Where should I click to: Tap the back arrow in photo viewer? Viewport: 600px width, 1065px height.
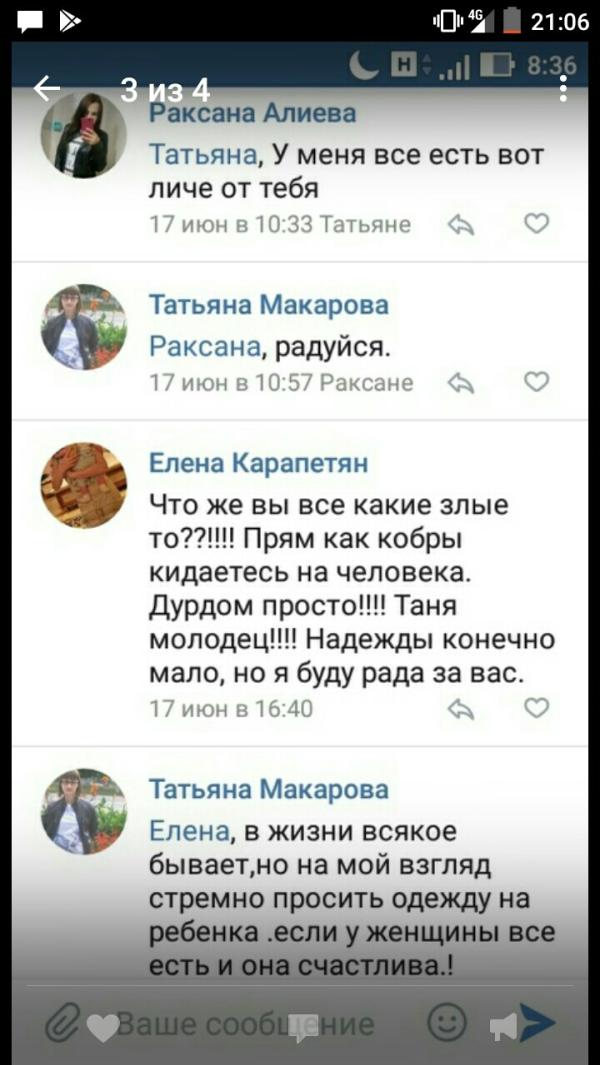tap(46, 88)
